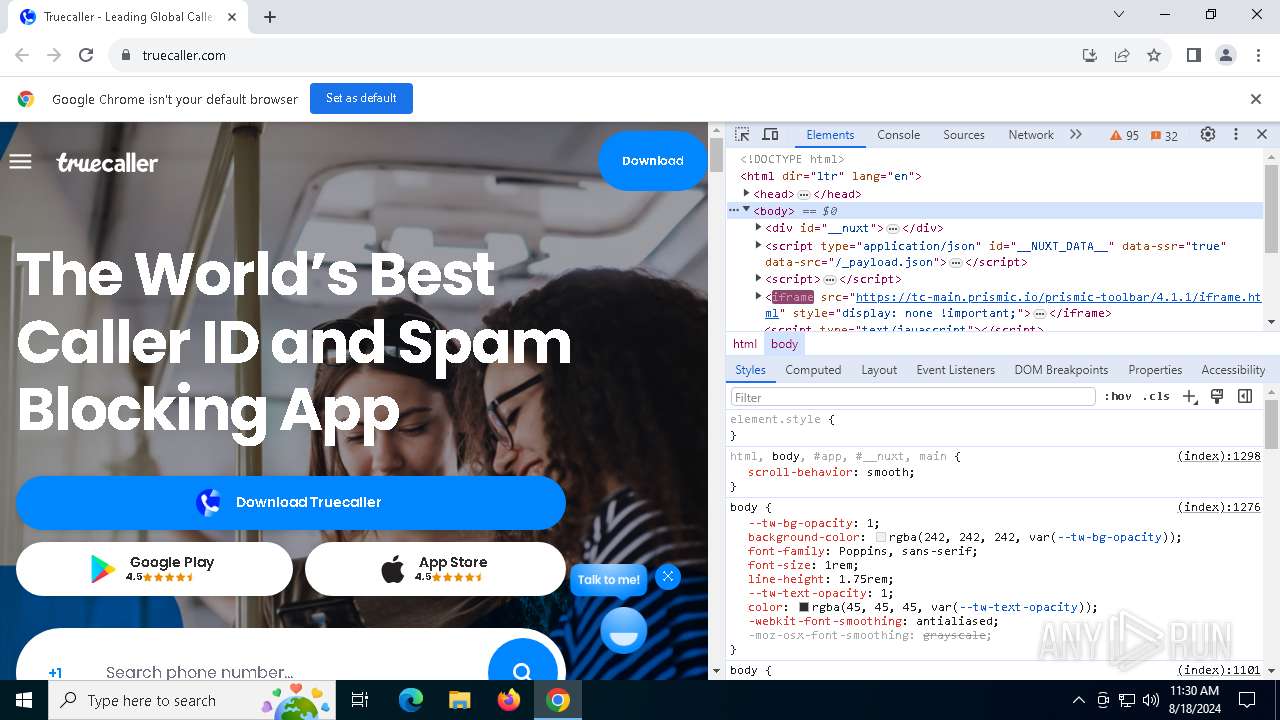
Task: Open the Computed styles tab
Action: (x=813, y=370)
